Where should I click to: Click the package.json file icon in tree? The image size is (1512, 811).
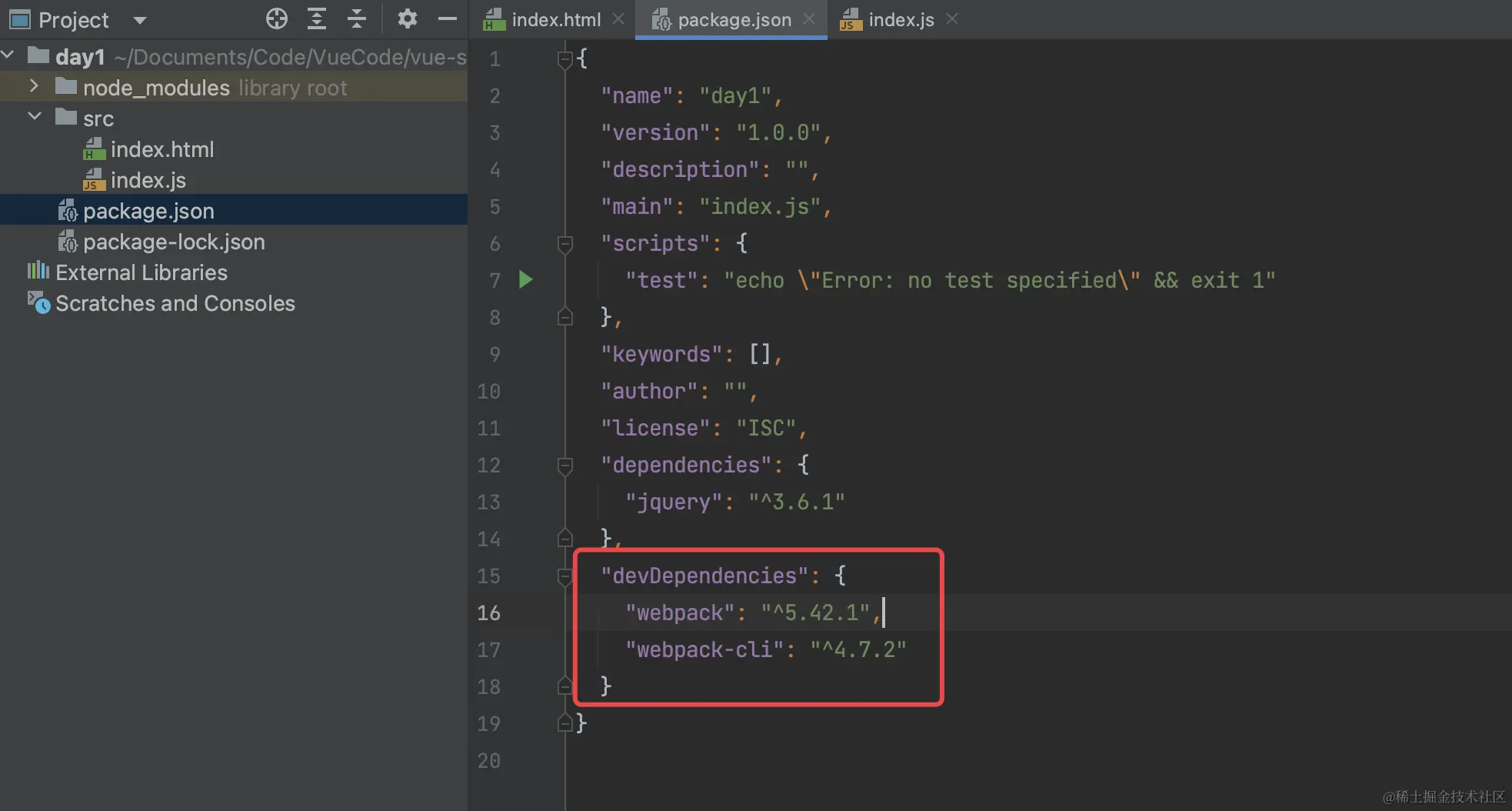pos(68,211)
